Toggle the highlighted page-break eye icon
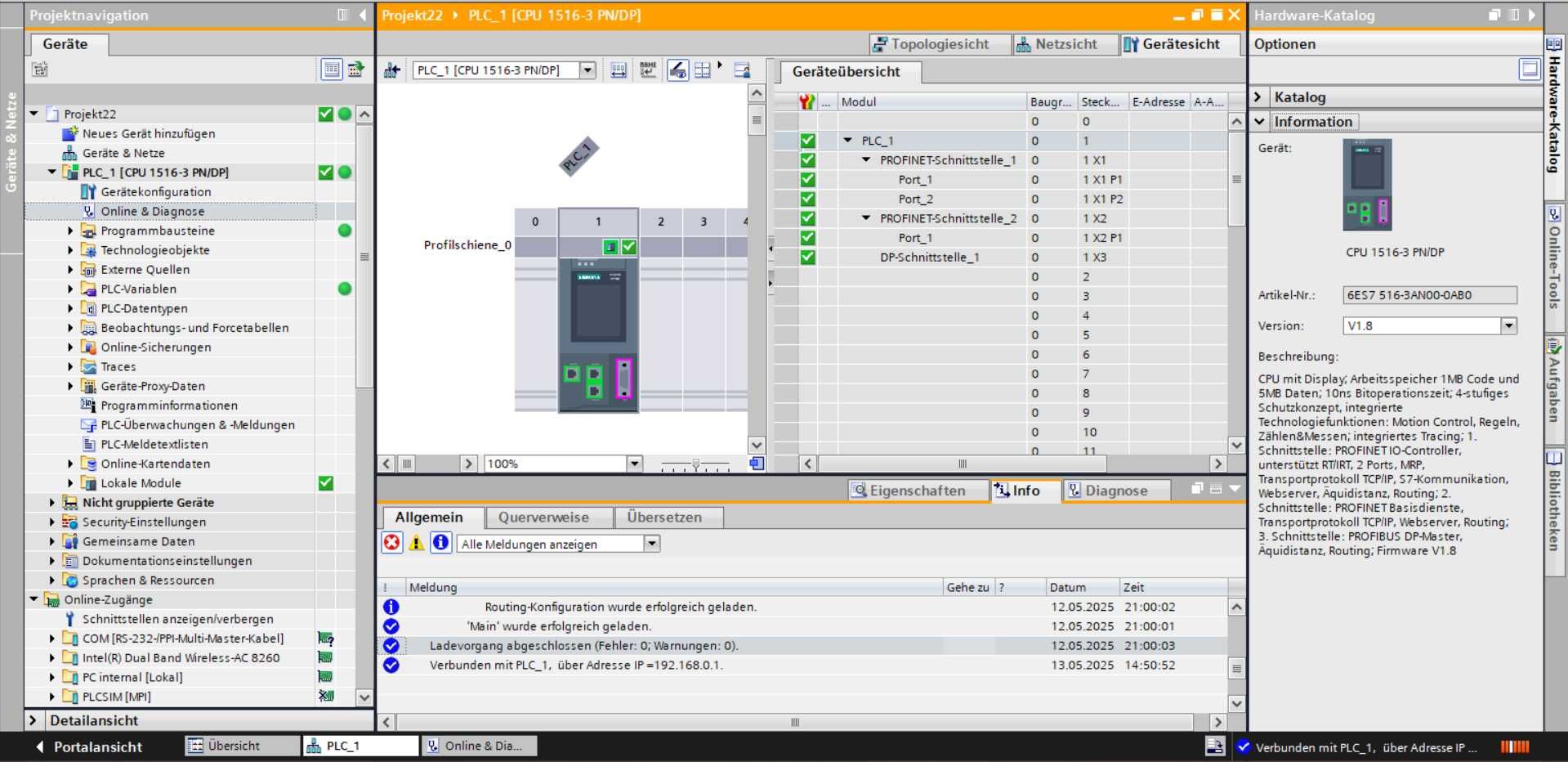Screen dimensions: 1568x762 click(677, 70)
